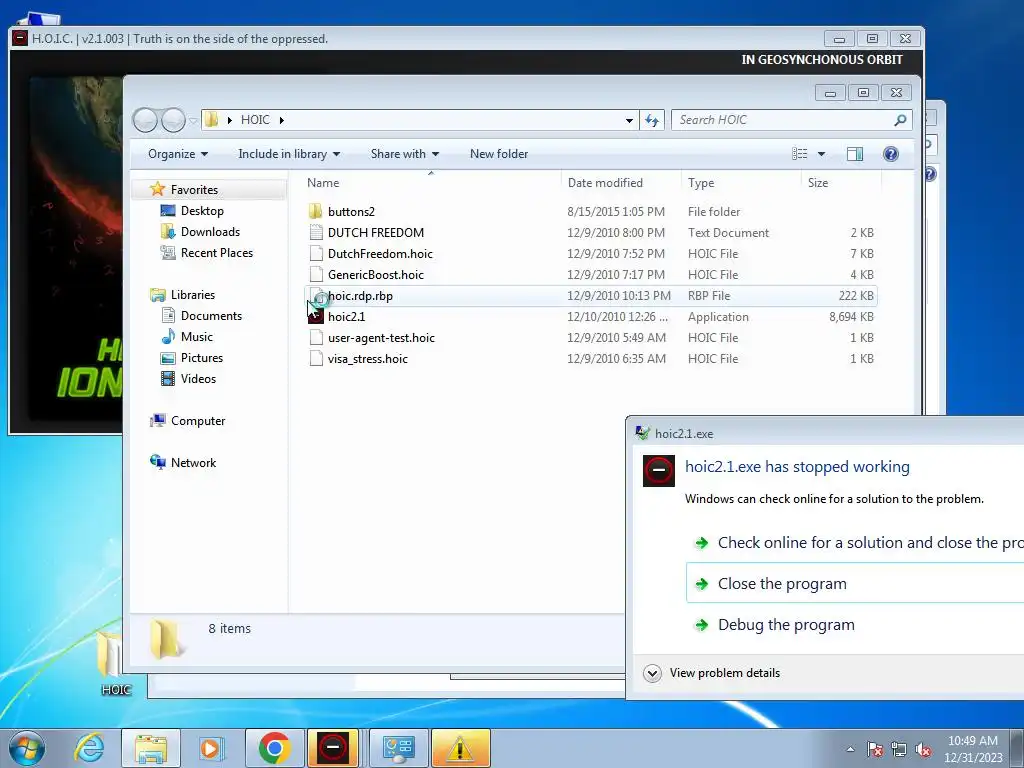Image resolution: width=1024 pixels, height=768 pixels.
Task: Open the Organize menu
Action: click(x=178, y=154)
